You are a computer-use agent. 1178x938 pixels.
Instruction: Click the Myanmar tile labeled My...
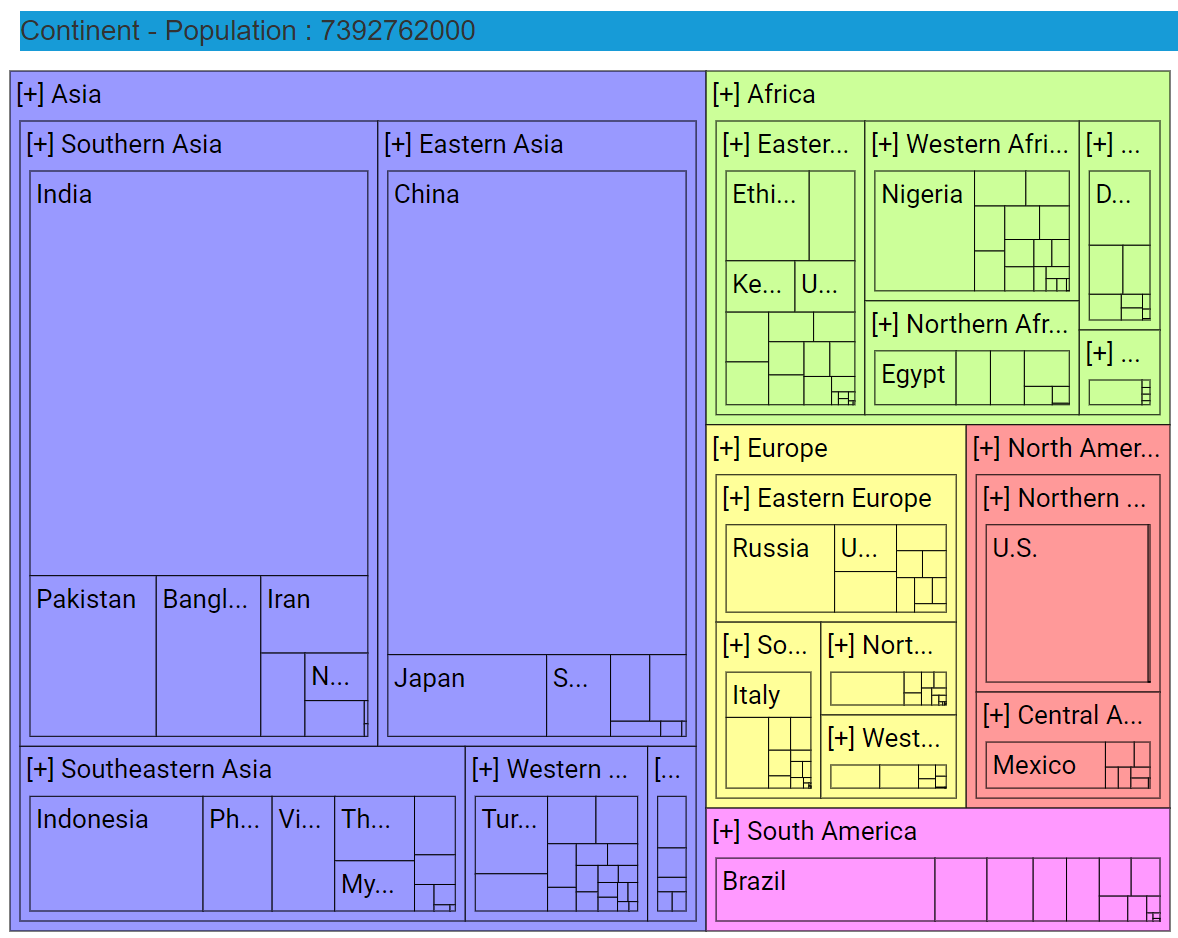[374, 885]
